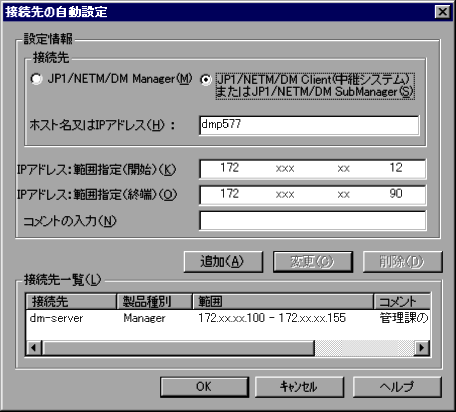Click the 範囲 column header
The height and width of the screenshot is (412, 456).
coord(283,302)
